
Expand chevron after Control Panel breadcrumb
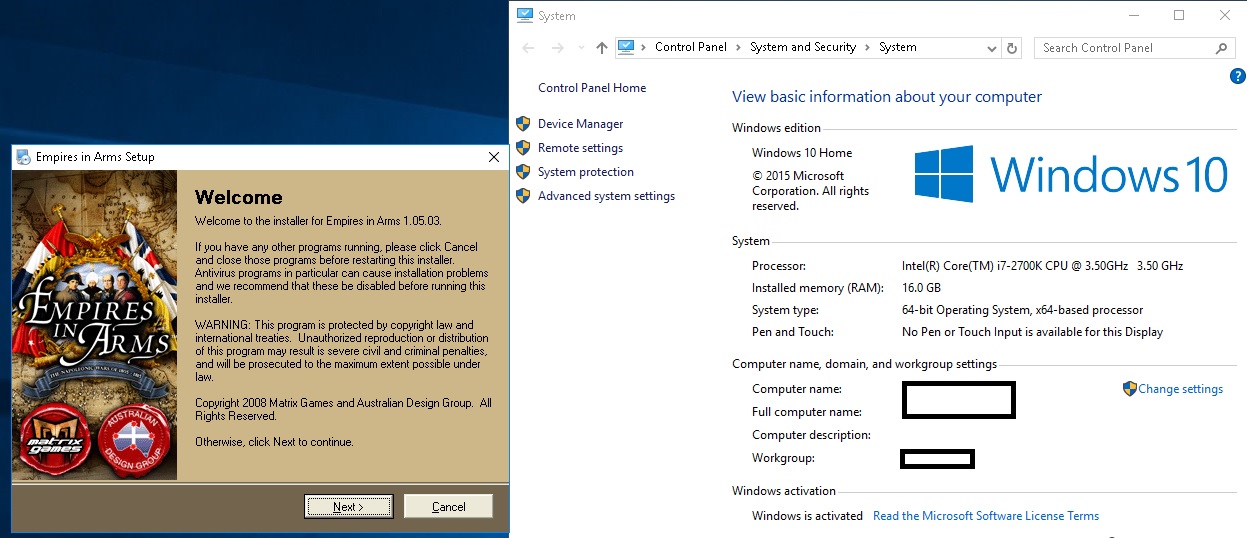coord(739,47)
